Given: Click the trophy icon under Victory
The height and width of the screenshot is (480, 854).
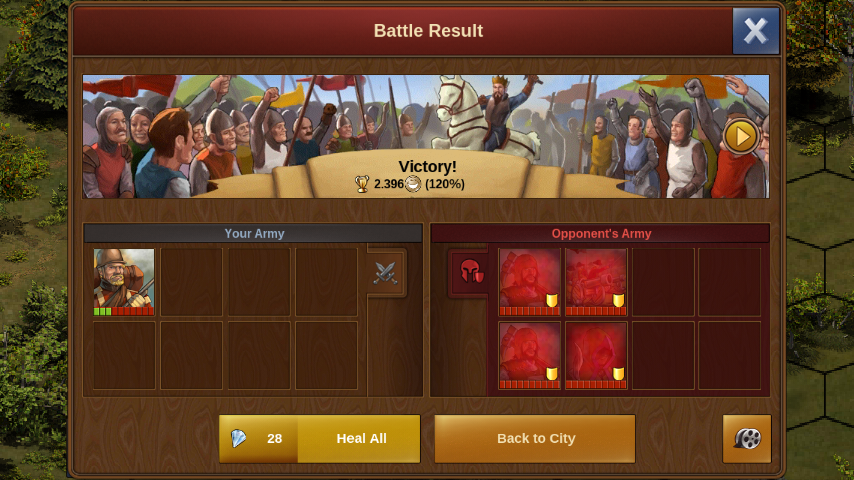Looking at the screenshot, I should pyautogui.click(x=362, y=184).
